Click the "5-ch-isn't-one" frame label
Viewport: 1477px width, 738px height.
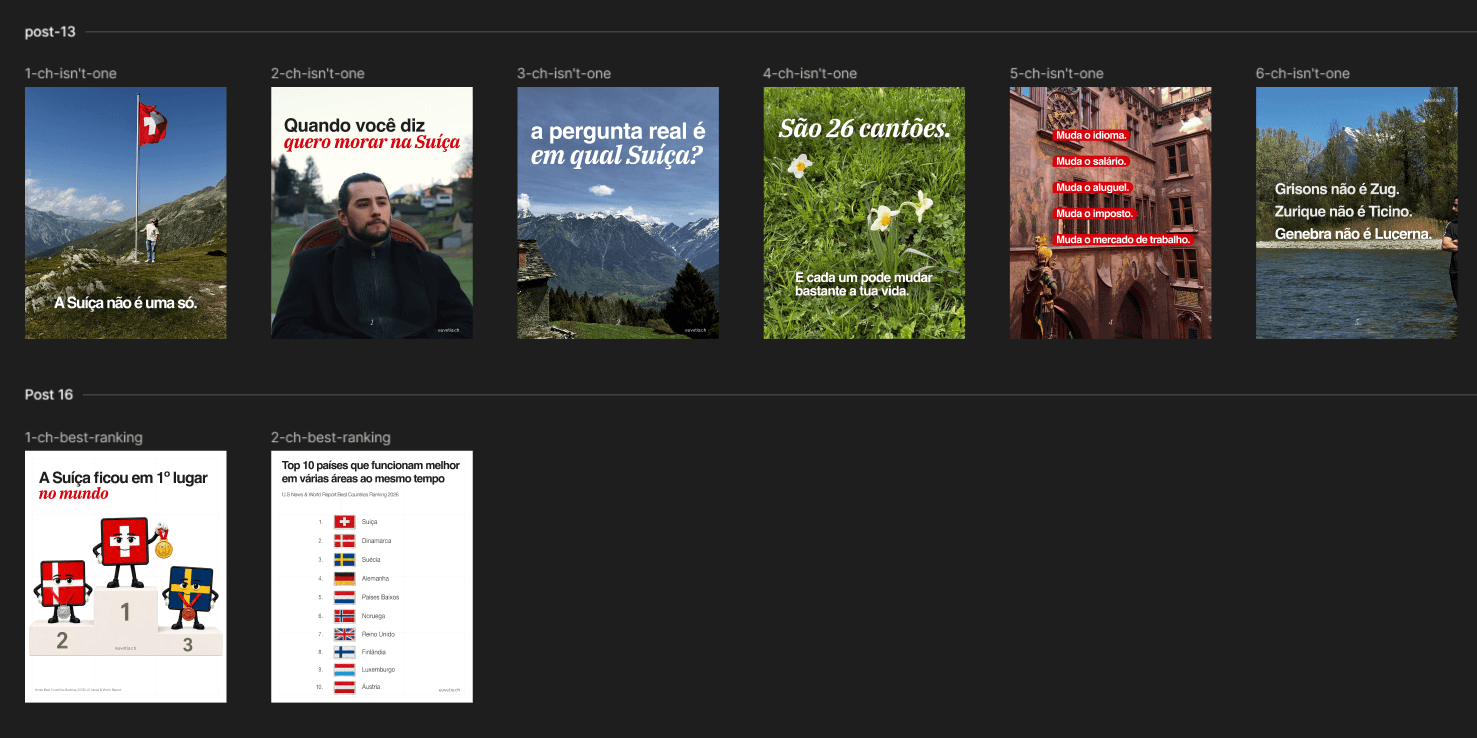pyautogui.click(x=1057, y=73)
